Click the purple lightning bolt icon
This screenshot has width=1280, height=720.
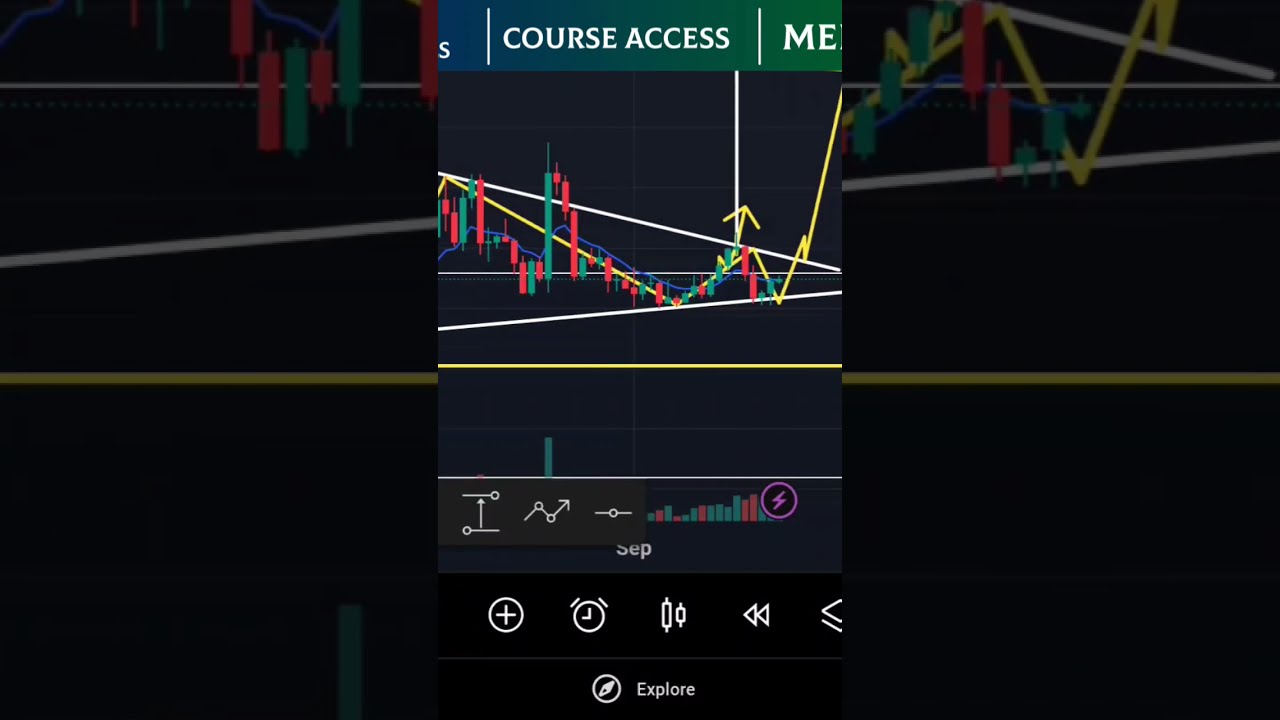[779, 501]
